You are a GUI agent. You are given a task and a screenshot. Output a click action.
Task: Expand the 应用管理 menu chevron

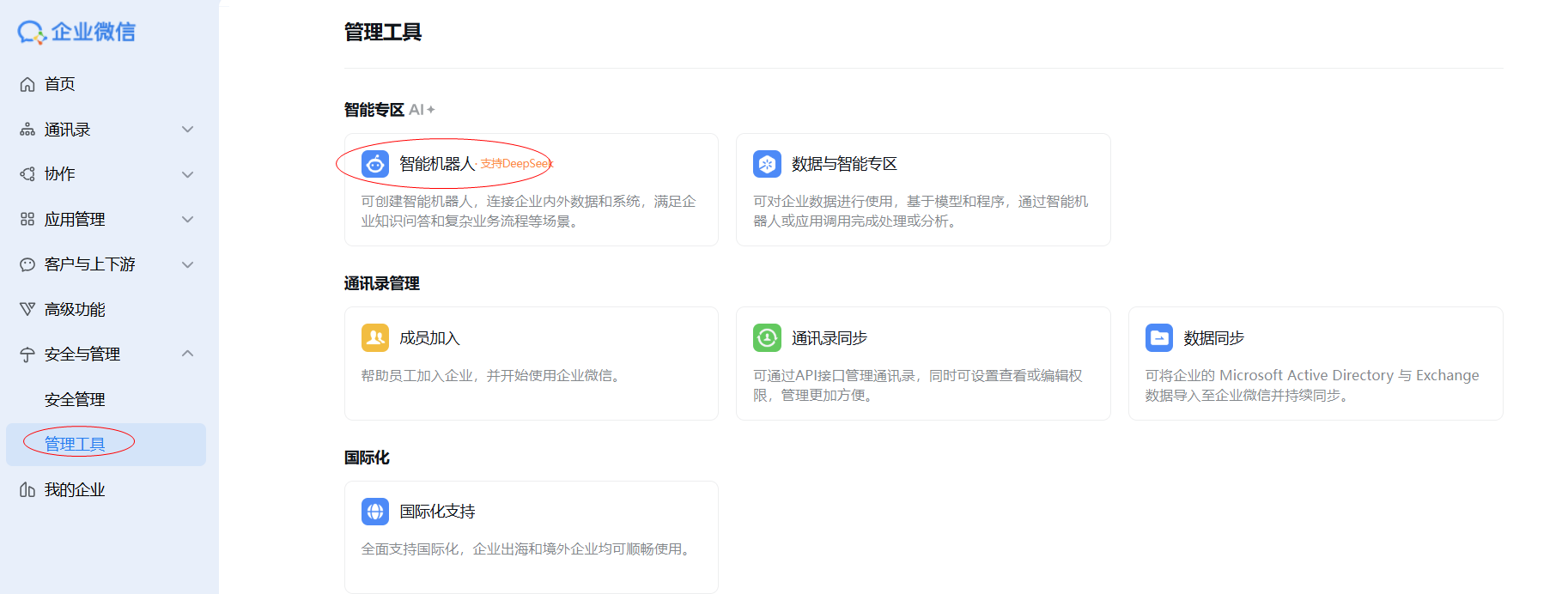pos(188,220)
